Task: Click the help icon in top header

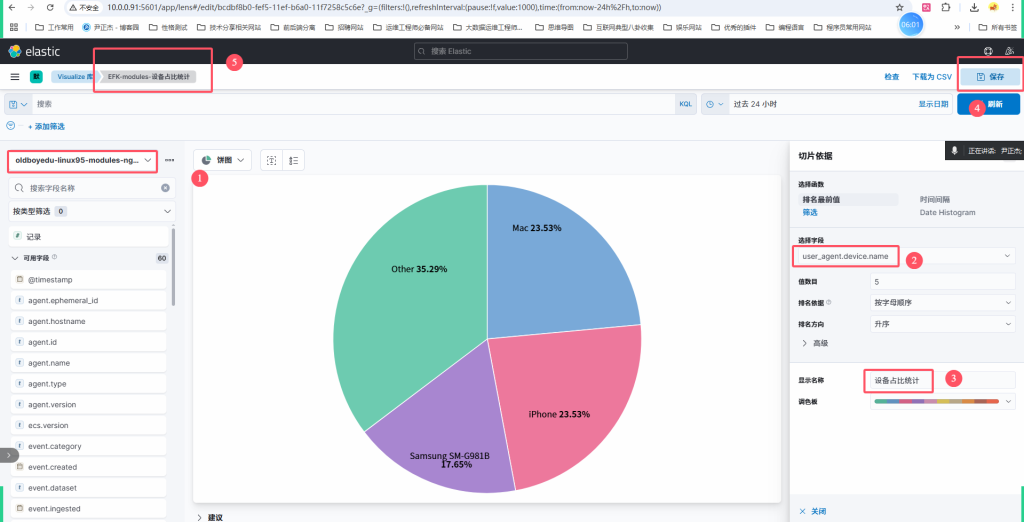Action: [x=988, y=51]
